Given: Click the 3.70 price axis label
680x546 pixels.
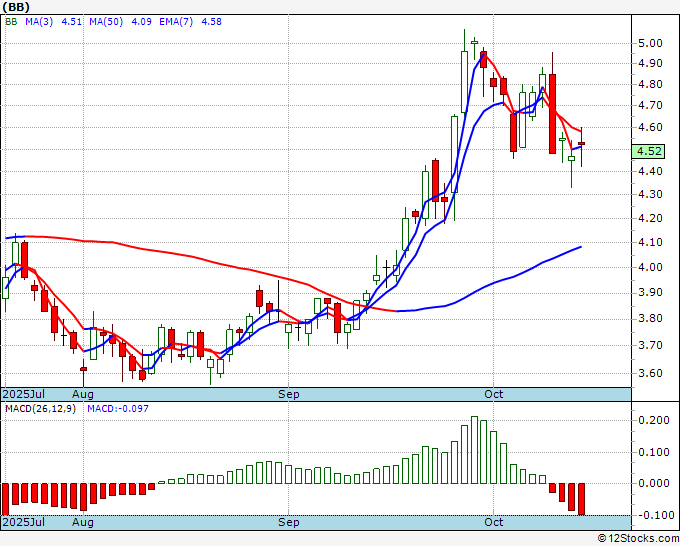Looking at the screenshot, I should click(x=650, y=346).
